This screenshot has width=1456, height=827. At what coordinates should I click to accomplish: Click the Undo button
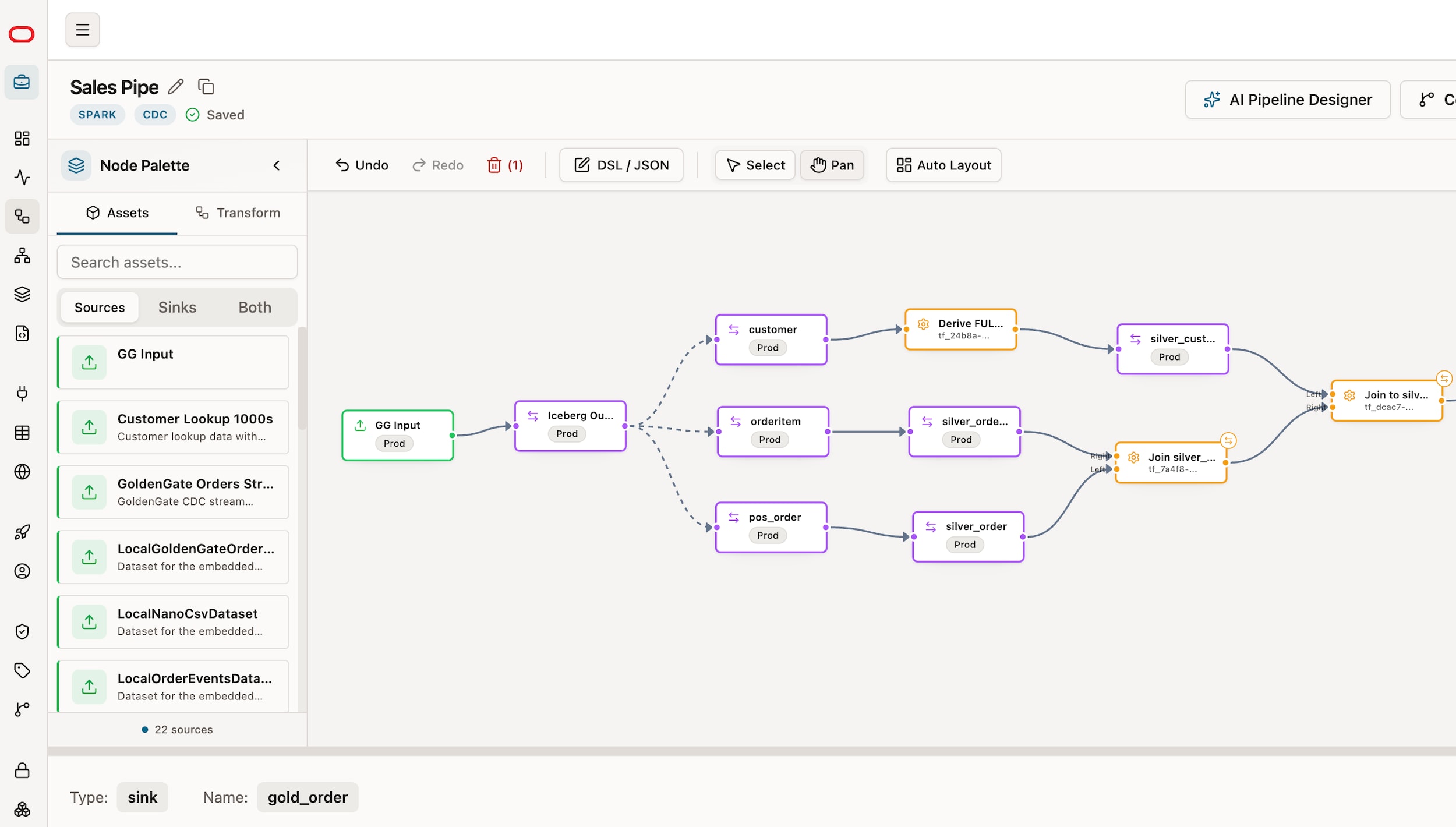pos(362,165)
